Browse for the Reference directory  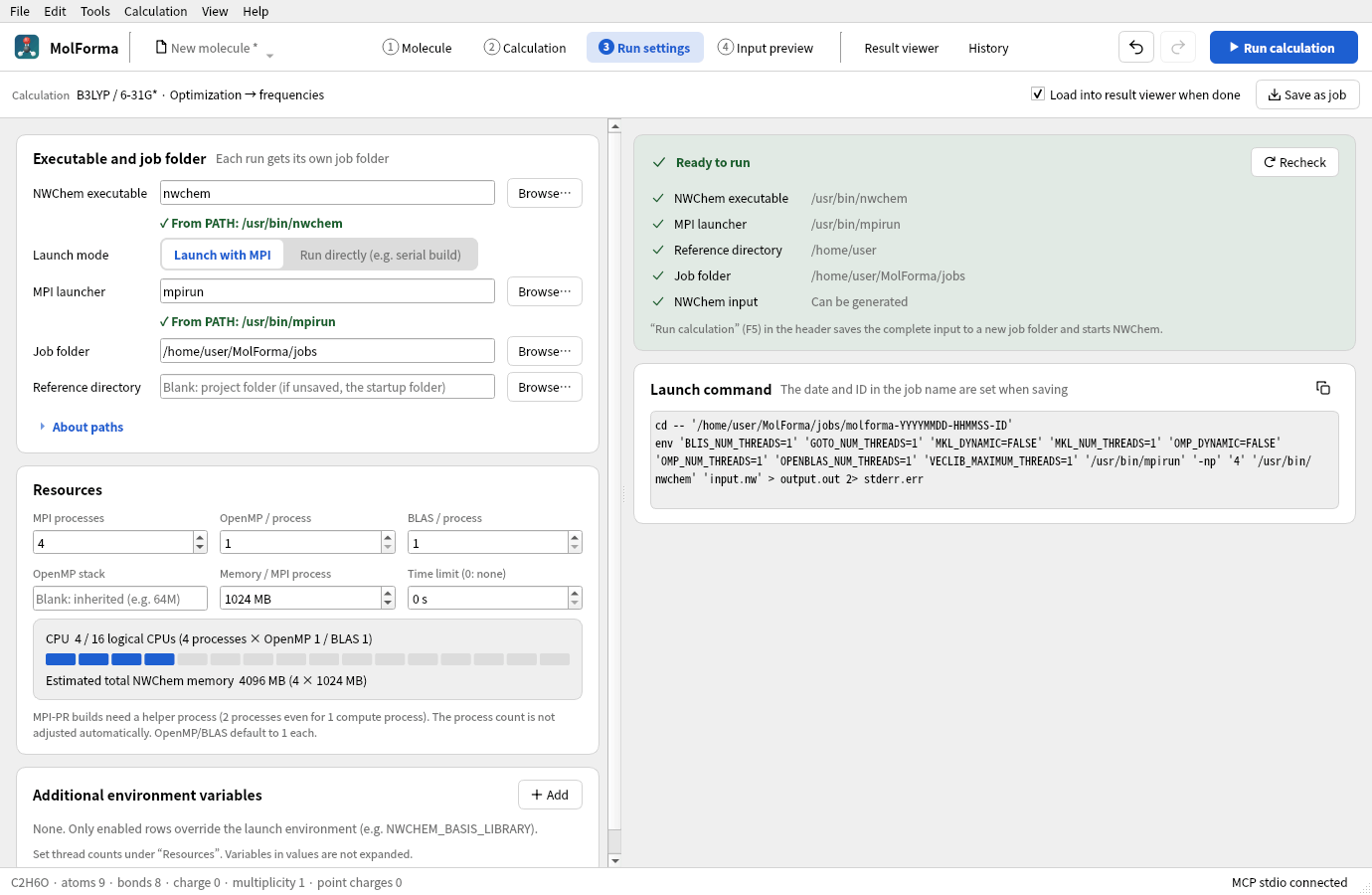[545, 387]
